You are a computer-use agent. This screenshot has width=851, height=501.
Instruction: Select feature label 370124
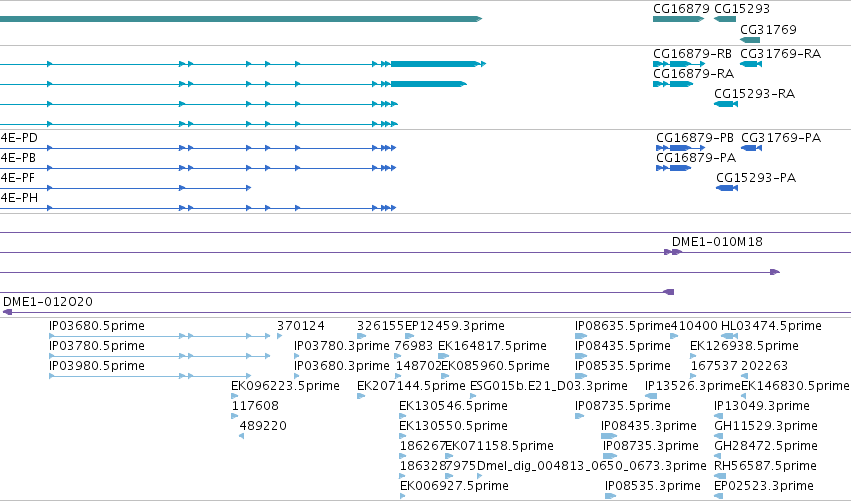click(301, 326)
